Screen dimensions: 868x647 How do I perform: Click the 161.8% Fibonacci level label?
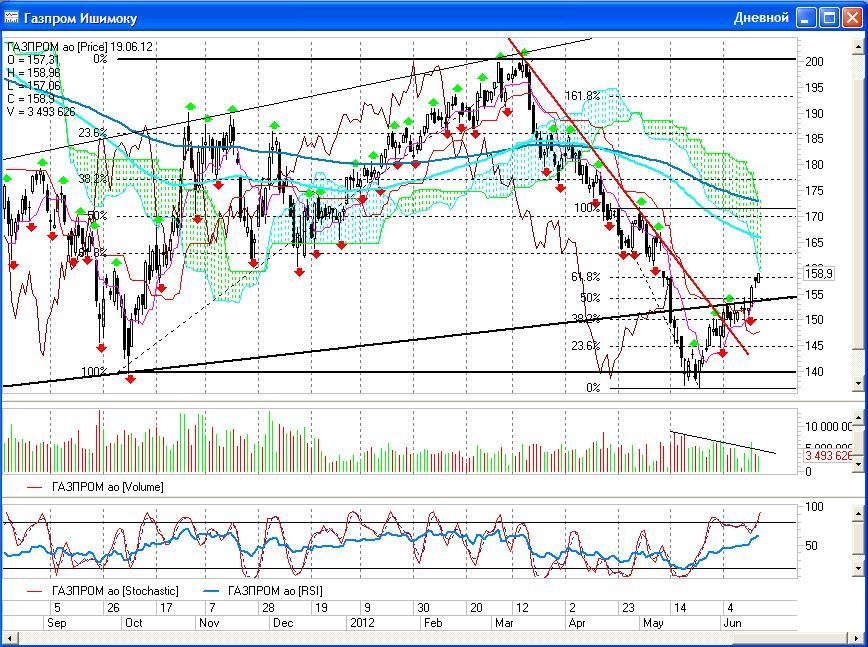click(582, 96)
